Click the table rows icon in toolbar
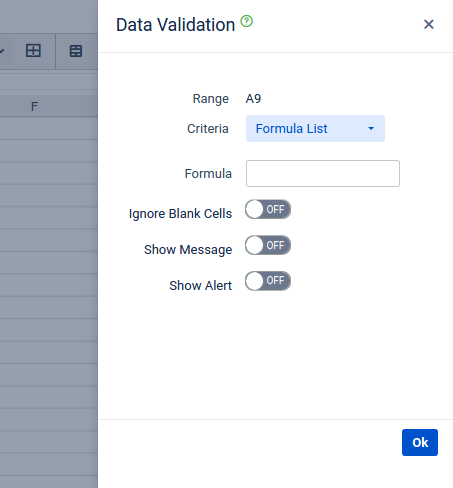This screenshot has width=453, height=488. (76, 51)
